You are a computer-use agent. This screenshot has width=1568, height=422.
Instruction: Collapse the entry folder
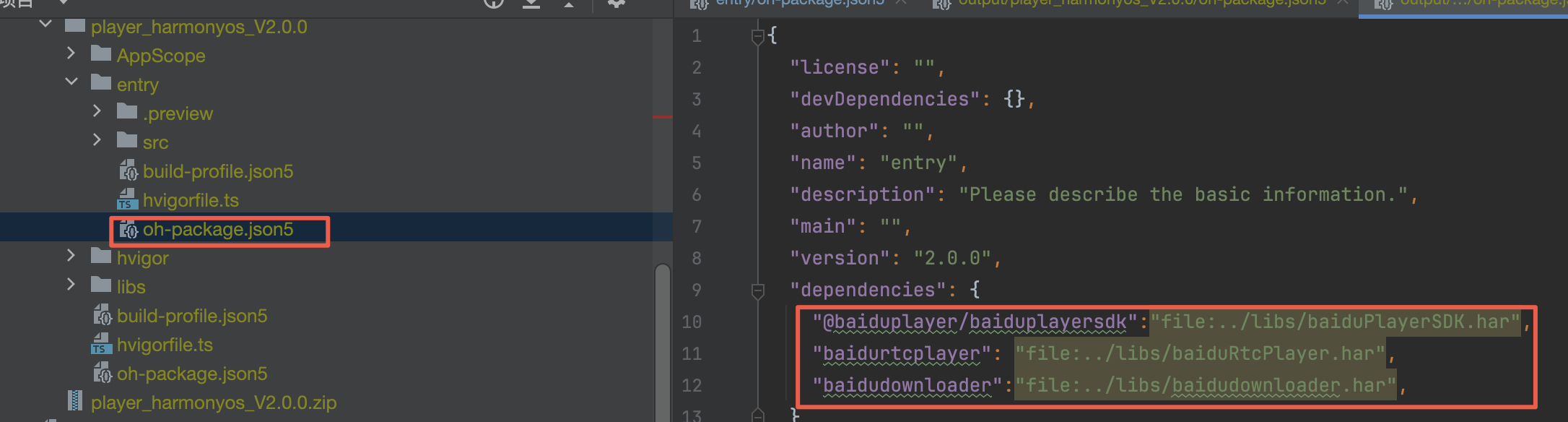pos(71,82)
